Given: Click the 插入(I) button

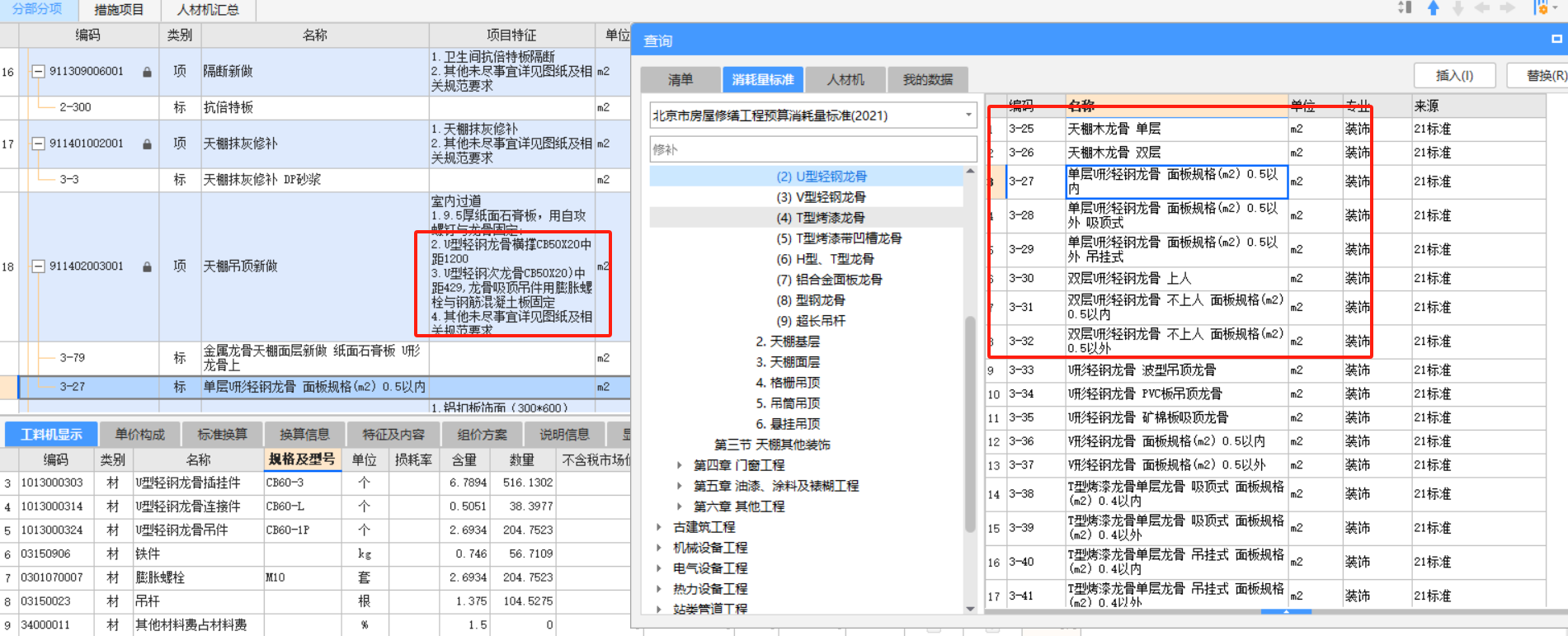Looking at the screenshot, I should point(1454,75).
